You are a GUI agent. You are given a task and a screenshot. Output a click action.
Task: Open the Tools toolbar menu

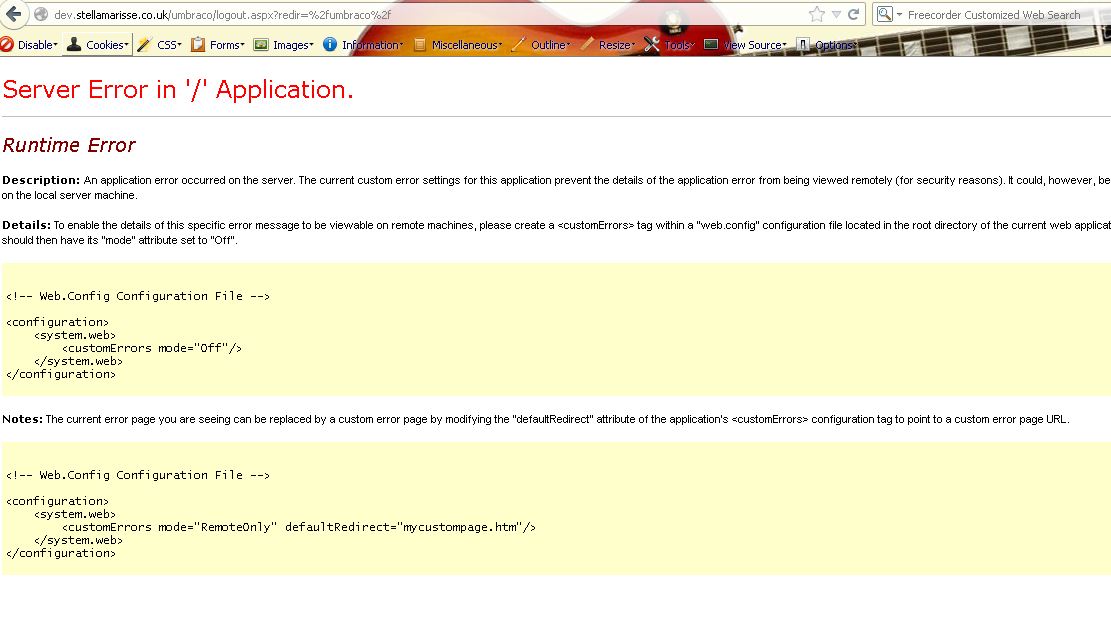click(679, 45)
